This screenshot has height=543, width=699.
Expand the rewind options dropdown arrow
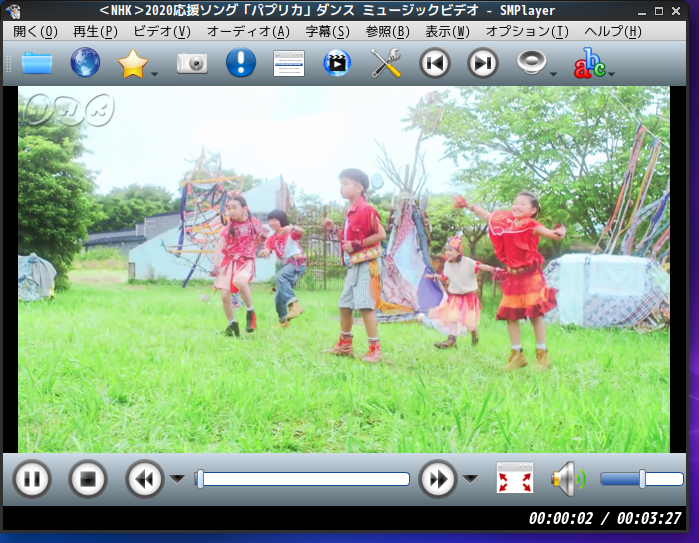pyautogui.click(x=177, y=479)
